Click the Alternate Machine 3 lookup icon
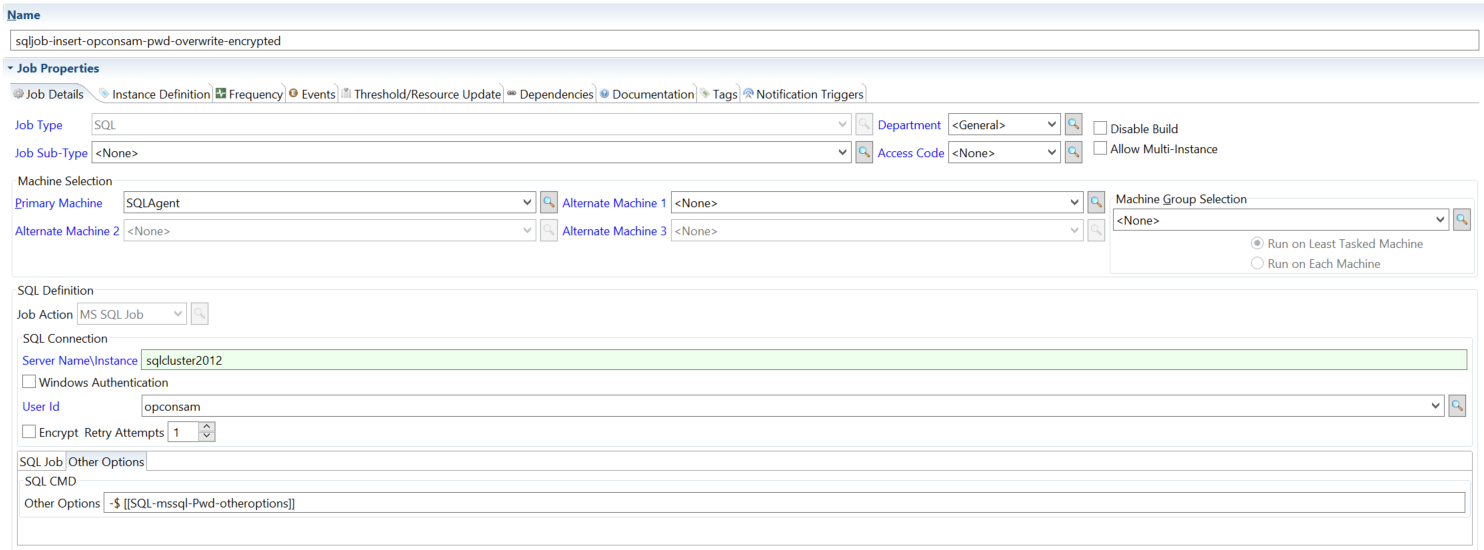 1096,231
